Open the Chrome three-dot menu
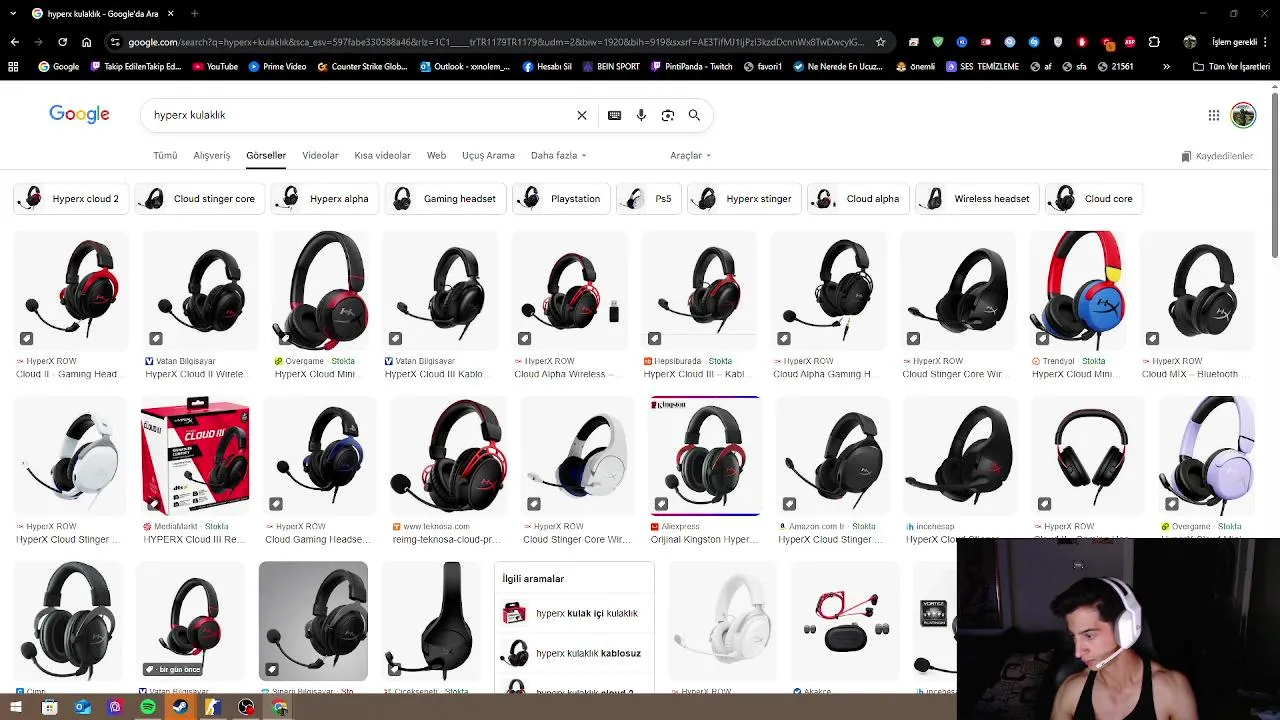1280x720 pixels. coord(1267,42)
